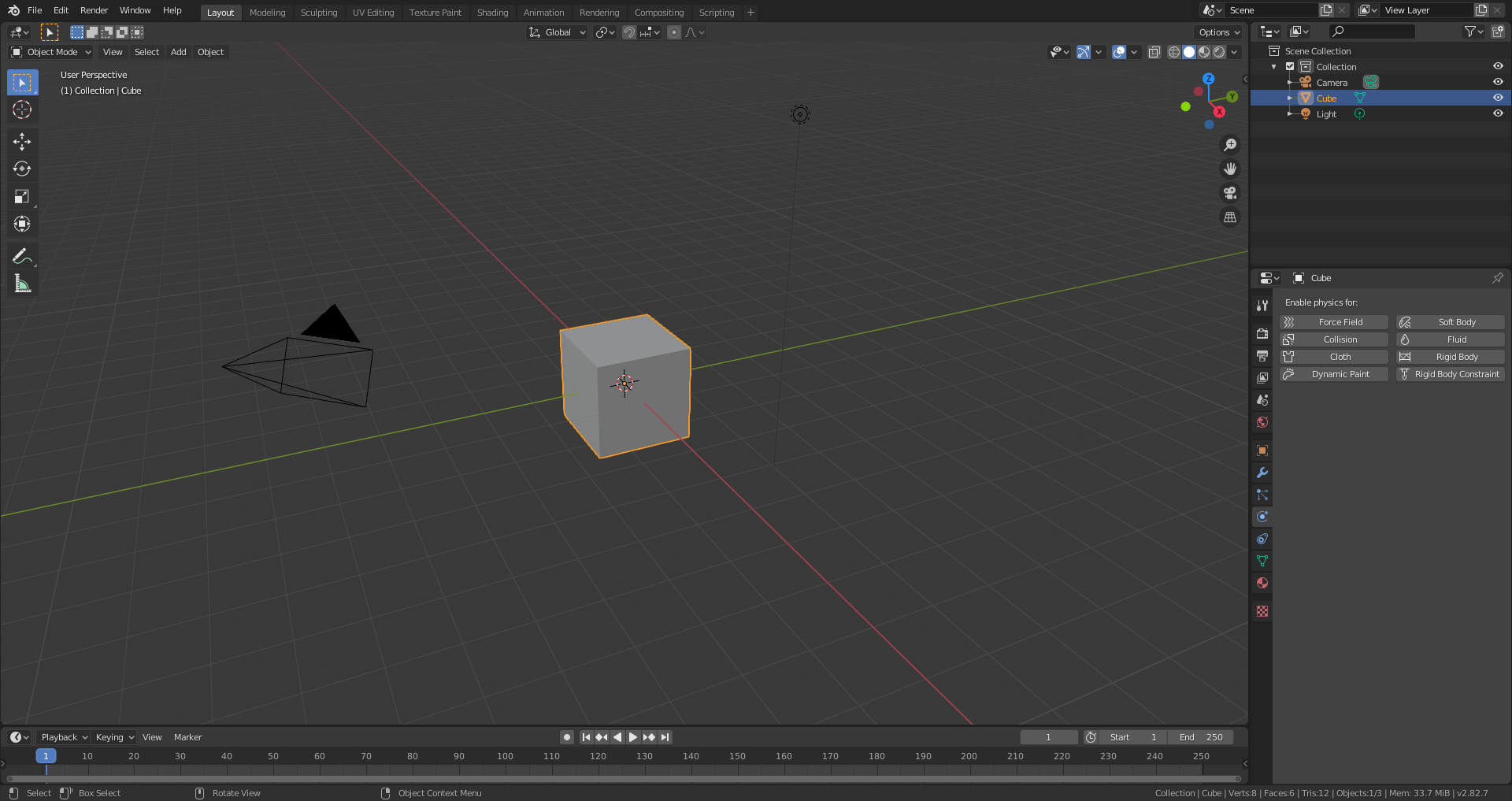Viewport: 1512px width, 801px height.
Task: Toggle camera view icon in viewport
Action: [1229, 193]
